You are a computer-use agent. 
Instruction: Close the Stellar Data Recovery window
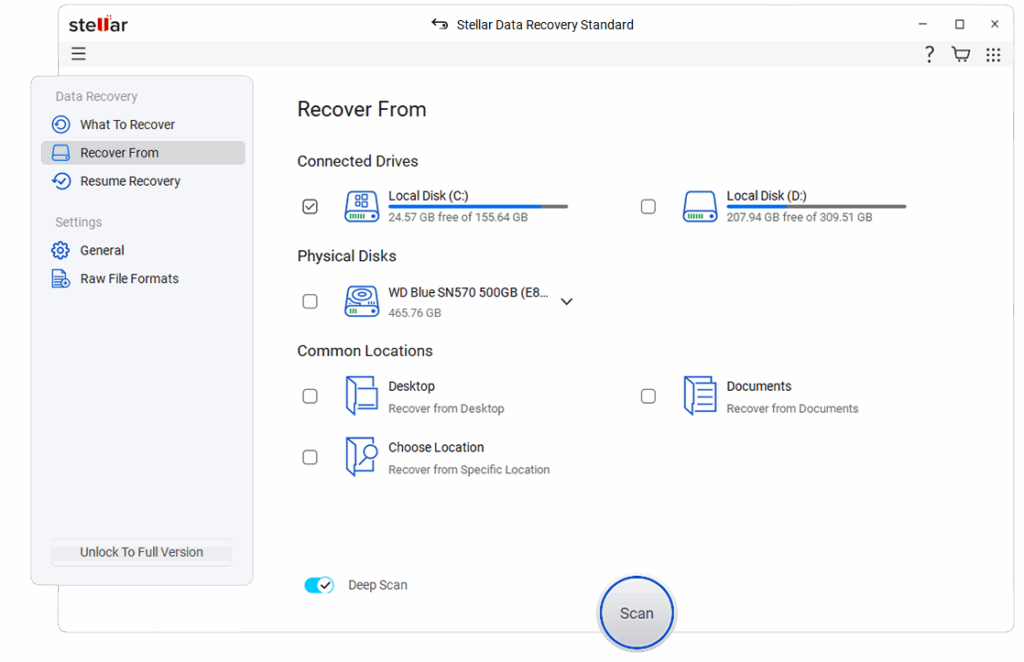pos(995,24)
